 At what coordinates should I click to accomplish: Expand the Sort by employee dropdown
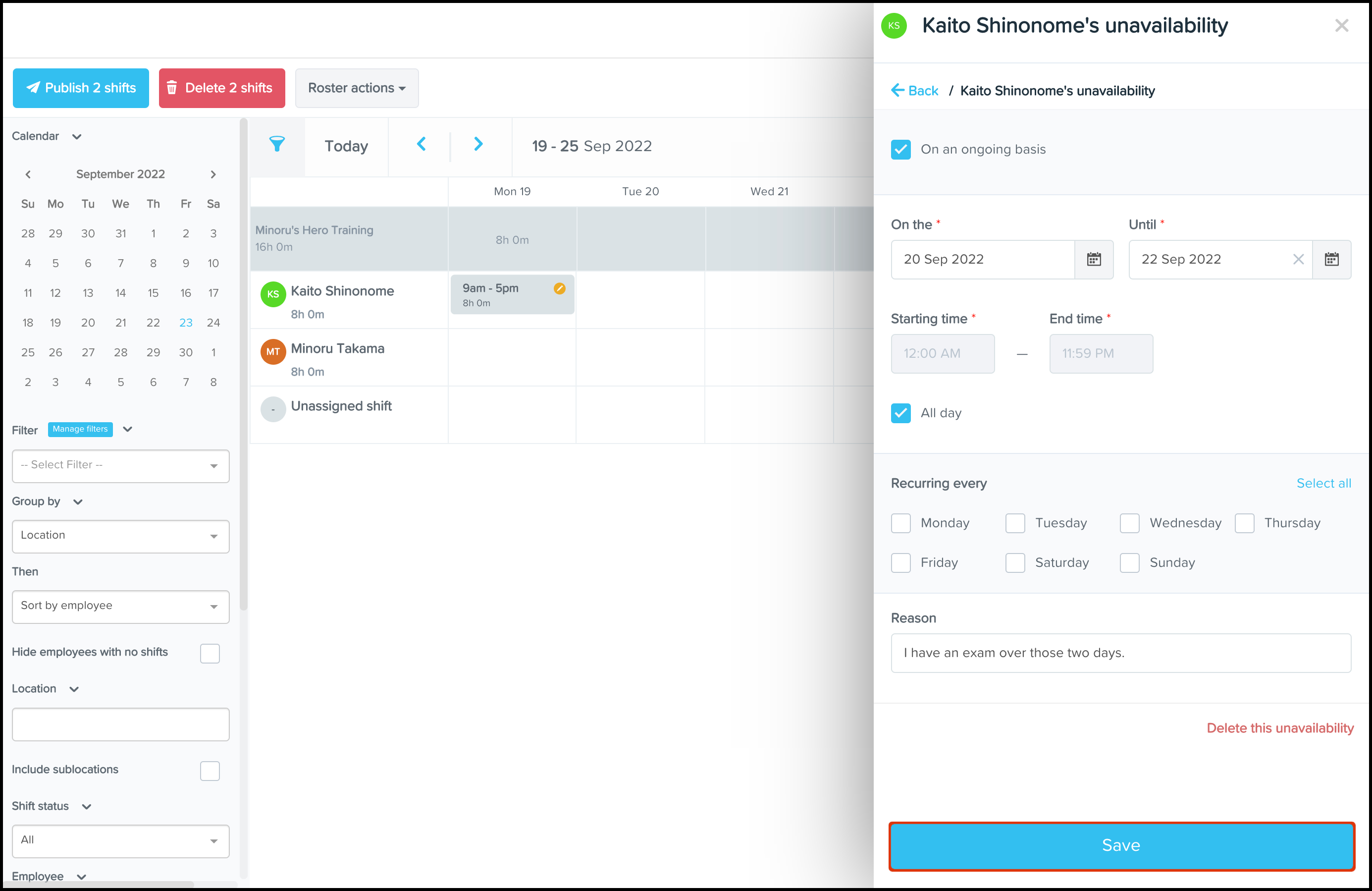pyautogui.click(x=120, y=606)
